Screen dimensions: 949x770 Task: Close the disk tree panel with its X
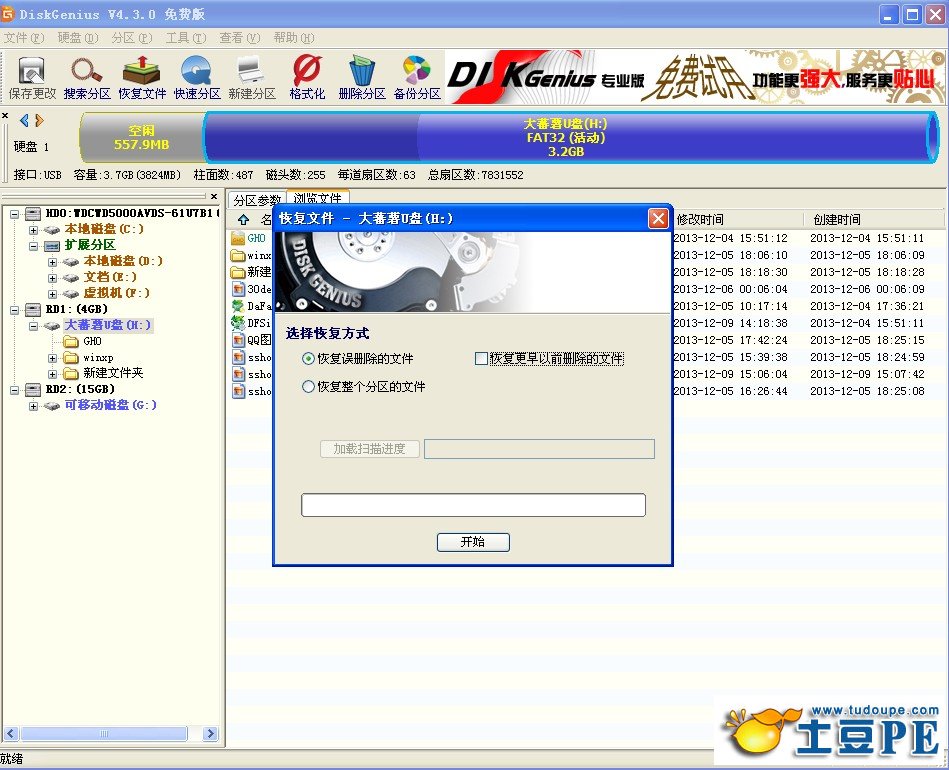(214, 196)
